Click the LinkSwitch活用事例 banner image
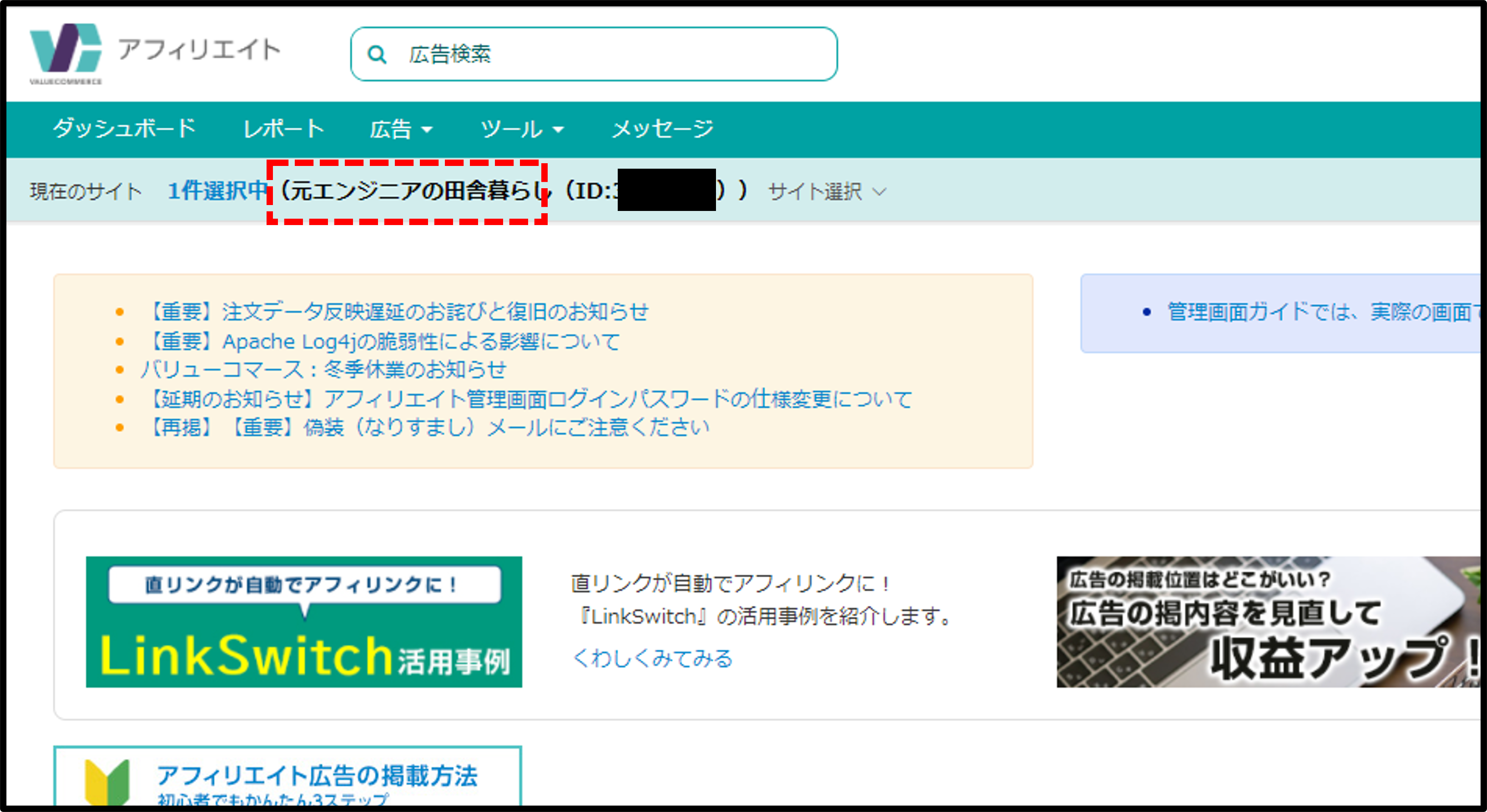The image size is (1487, 812). (x=304, y=622)
